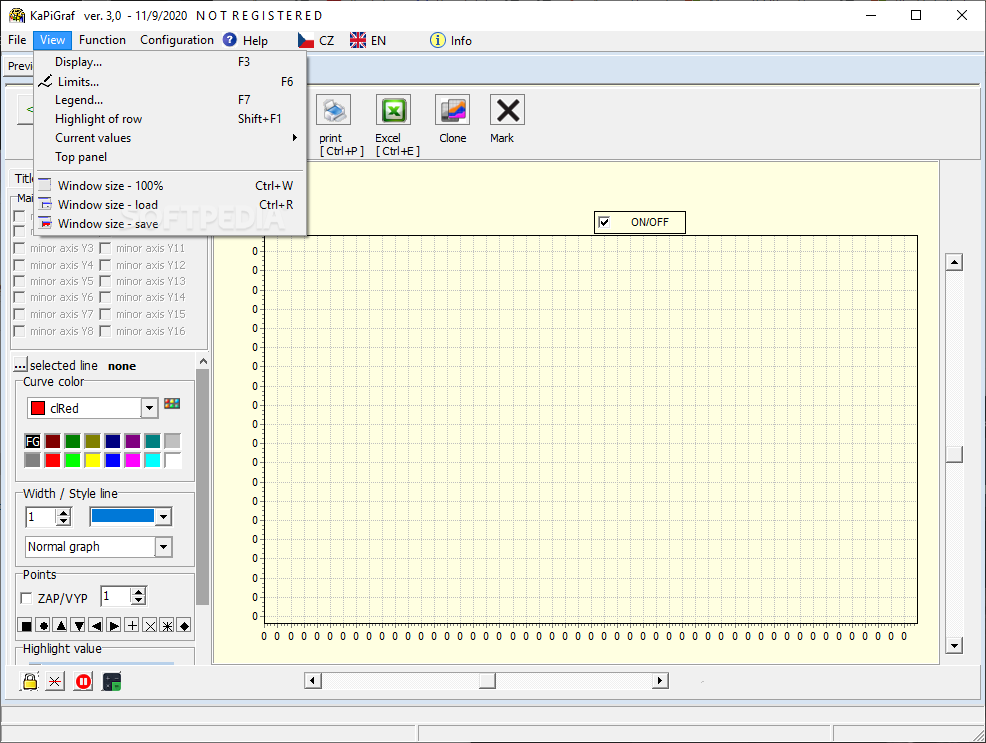
Task: Click the selected line ellipsis button
Action: [21, 365]
